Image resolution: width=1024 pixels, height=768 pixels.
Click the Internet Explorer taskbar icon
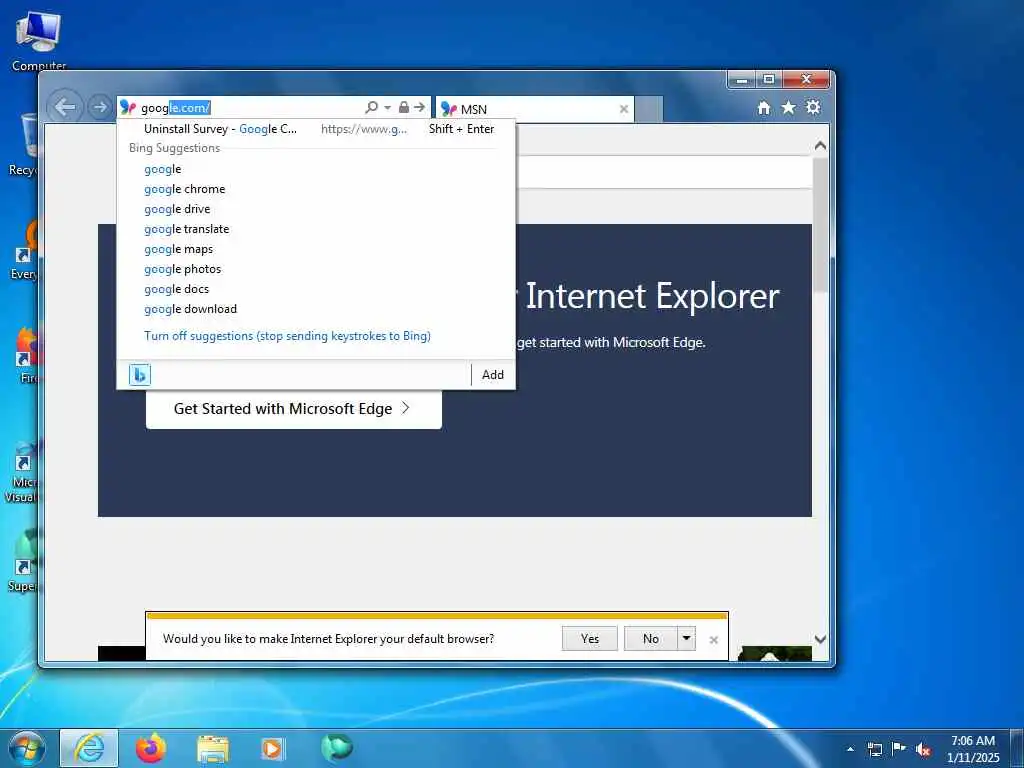pos(89,748)
